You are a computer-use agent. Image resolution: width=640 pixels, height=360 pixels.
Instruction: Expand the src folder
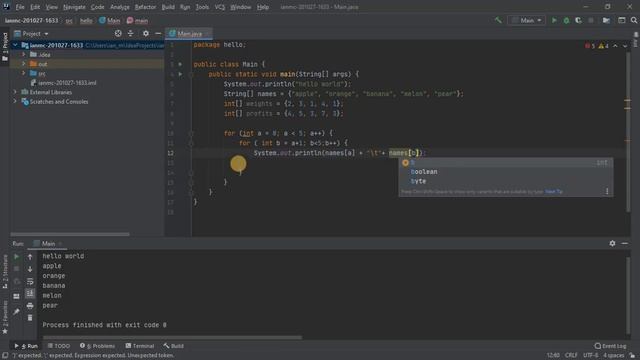24,73
